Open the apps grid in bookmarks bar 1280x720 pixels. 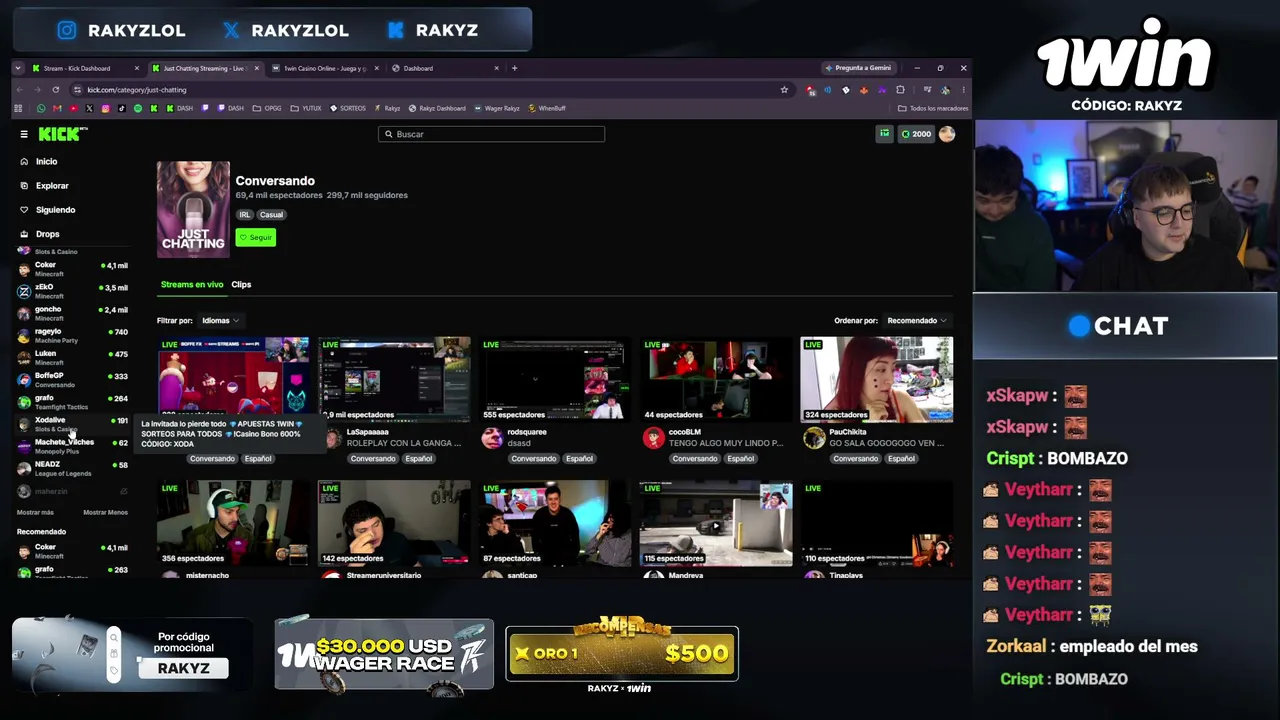coord(19,108)
